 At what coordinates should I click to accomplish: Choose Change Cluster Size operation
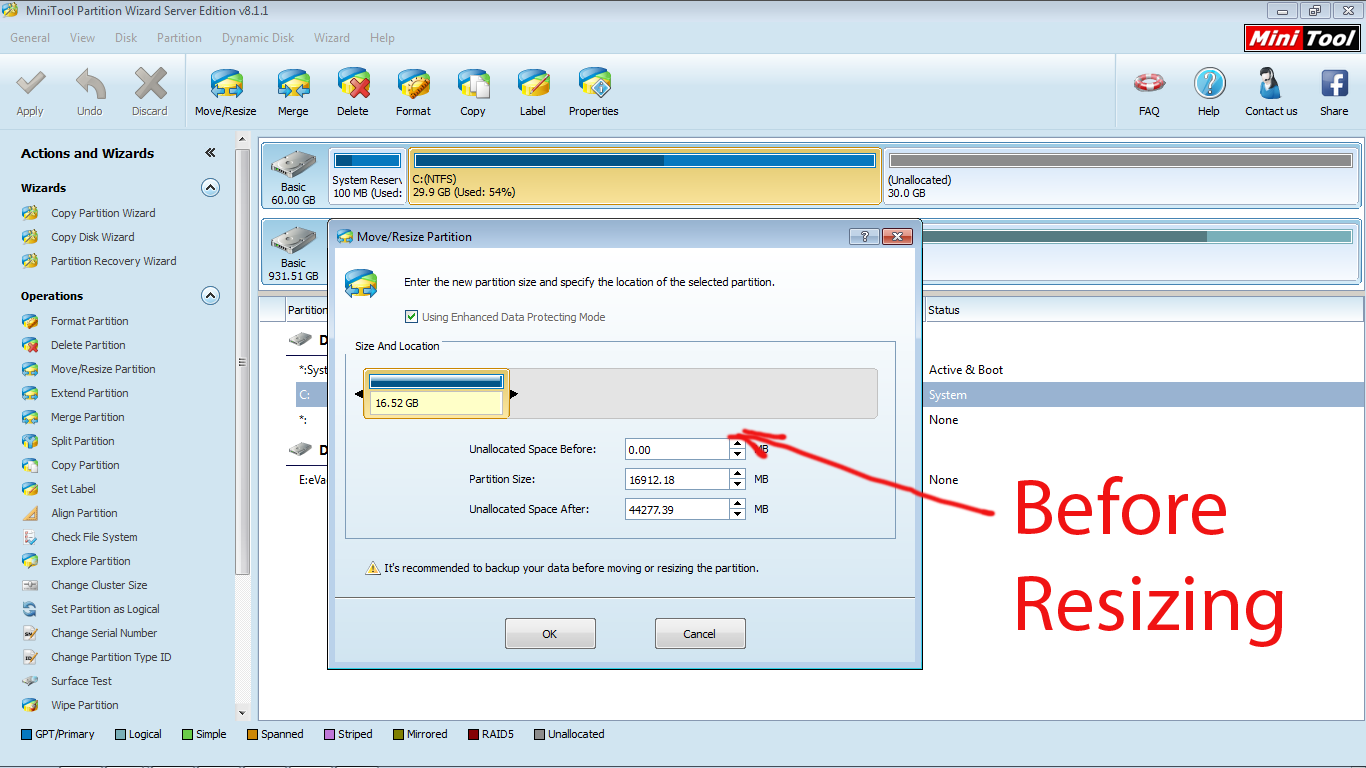(99, 585)
